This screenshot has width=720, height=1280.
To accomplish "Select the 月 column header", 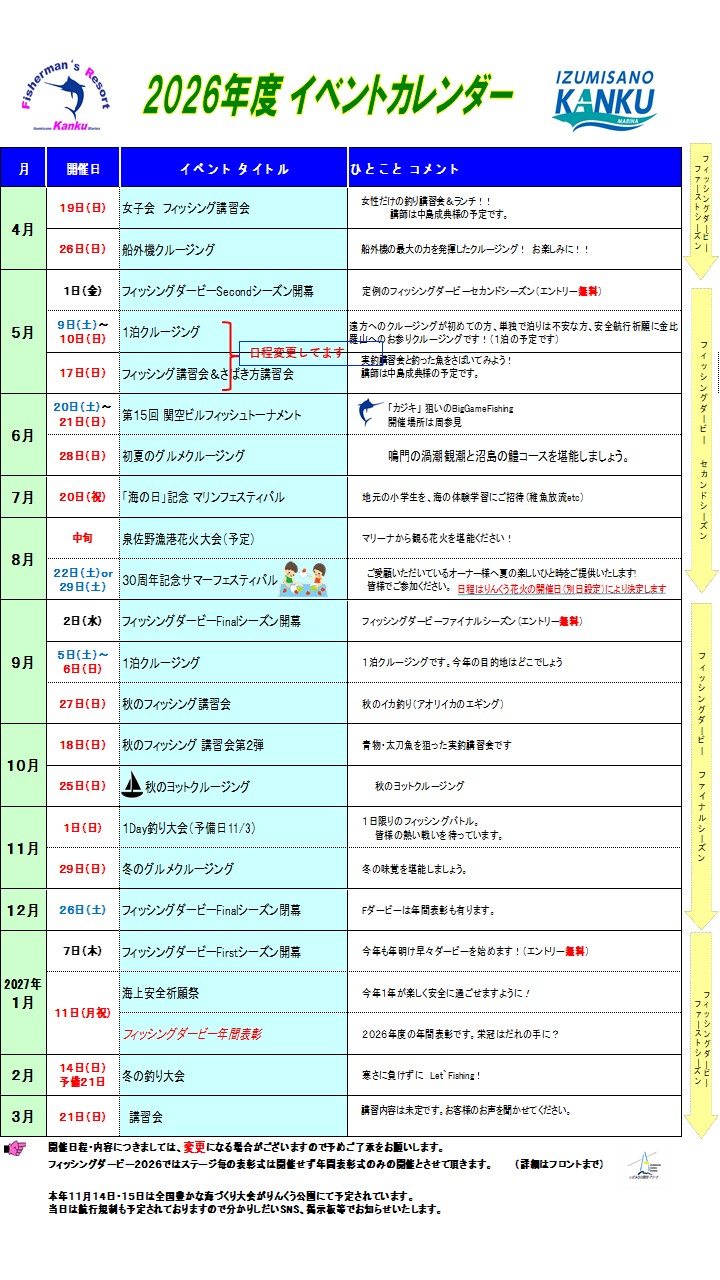I will 23,168.
